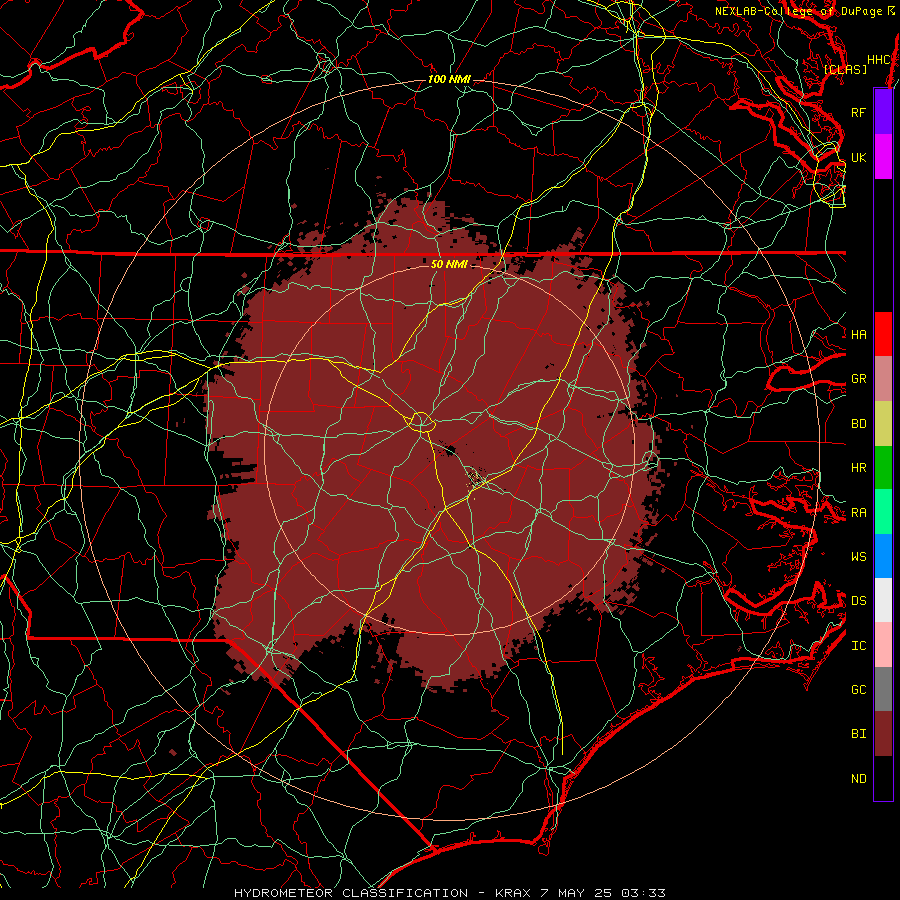Click the 'BI' legend label

(859, 734)
